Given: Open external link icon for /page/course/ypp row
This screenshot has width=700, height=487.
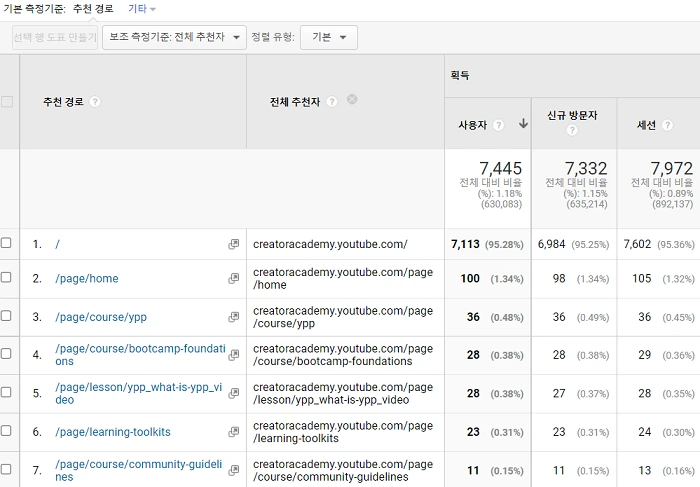Looking at the screenshot, I should tap(233, 317).
